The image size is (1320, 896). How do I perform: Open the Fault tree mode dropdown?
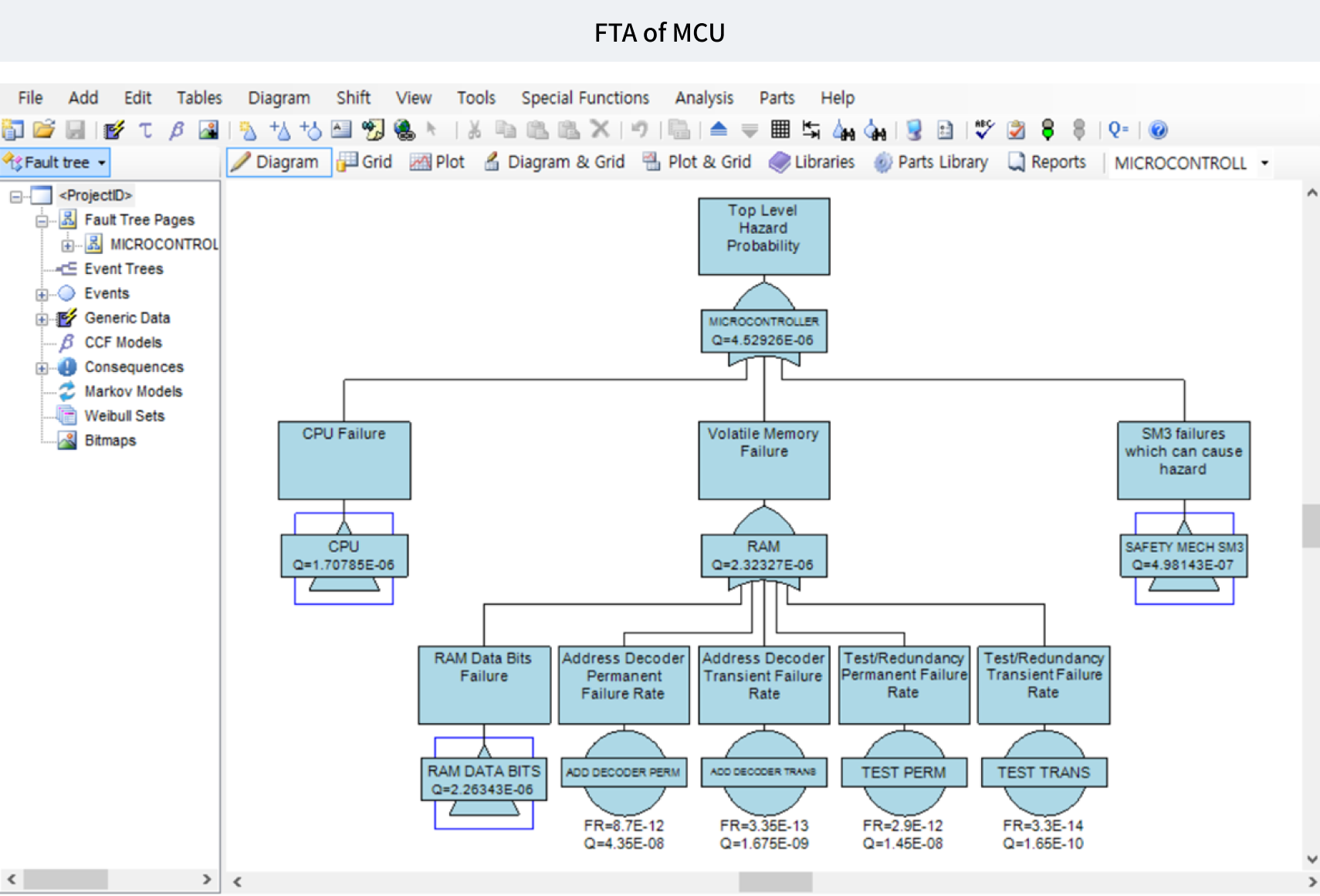pos(100,162)
